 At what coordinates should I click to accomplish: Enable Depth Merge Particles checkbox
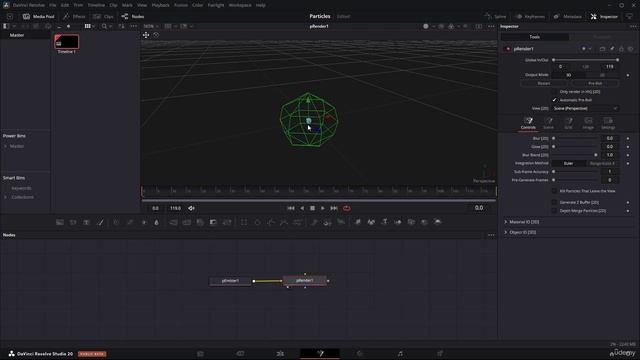coord(554,211)
